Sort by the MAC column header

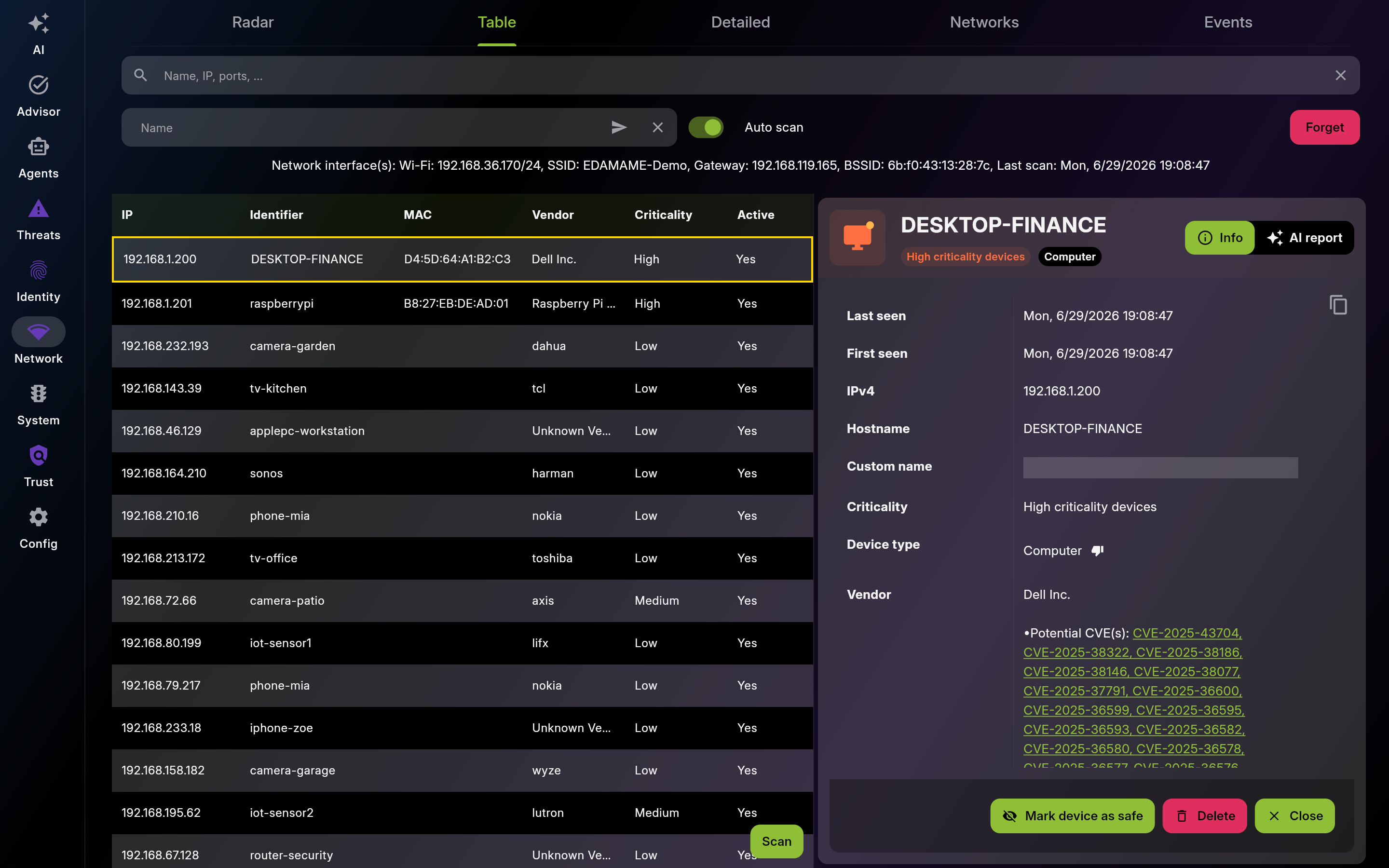point(417,215)
